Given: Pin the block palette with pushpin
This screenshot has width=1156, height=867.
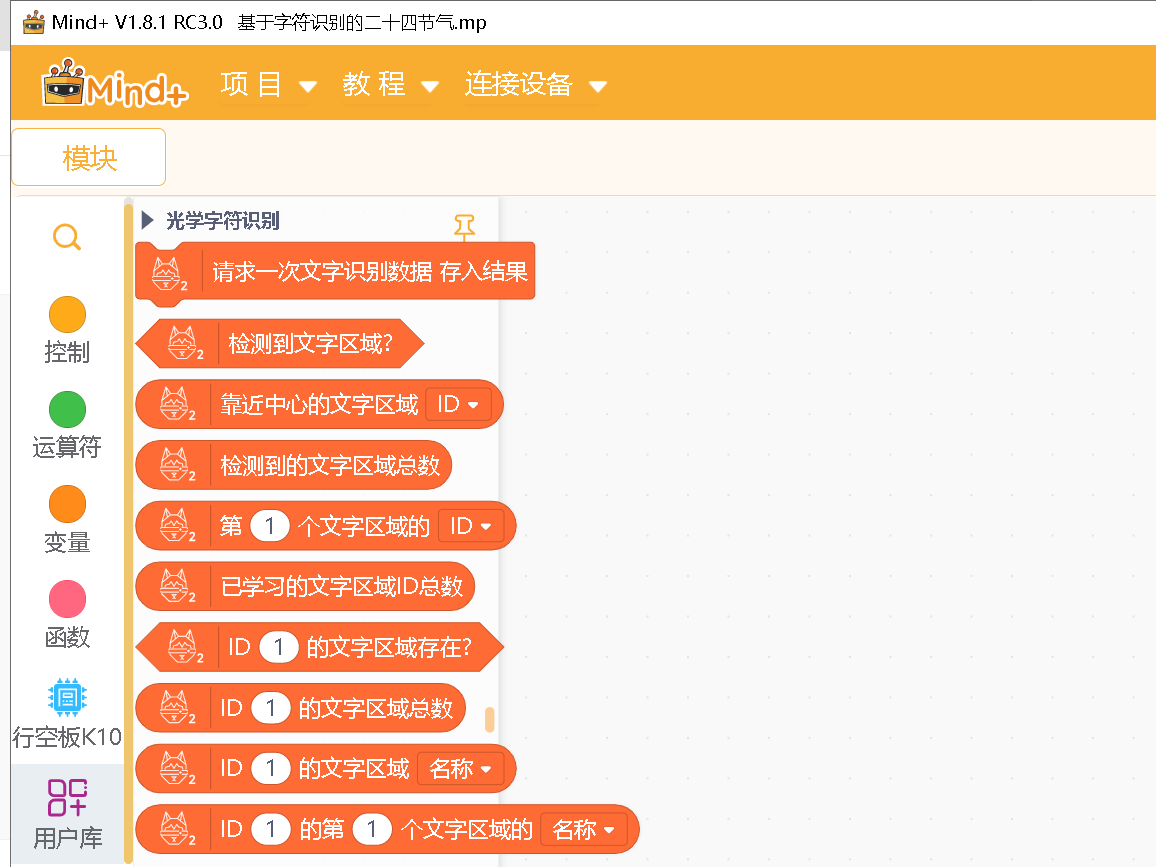Looking at the screenshot, I should (464, 227).
